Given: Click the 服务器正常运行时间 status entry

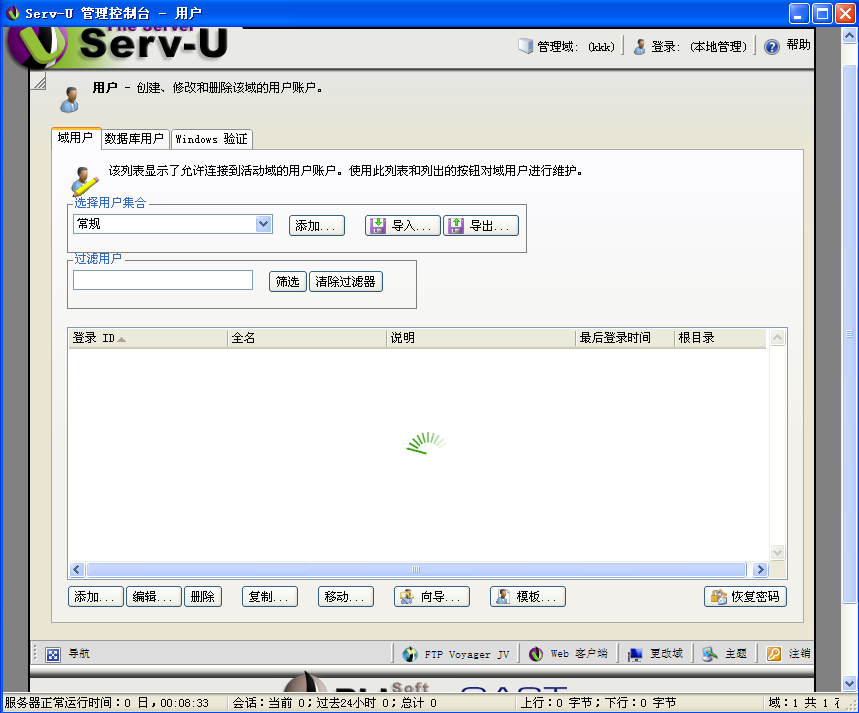Looking at the screenshot, I should [x=107, y=703].
